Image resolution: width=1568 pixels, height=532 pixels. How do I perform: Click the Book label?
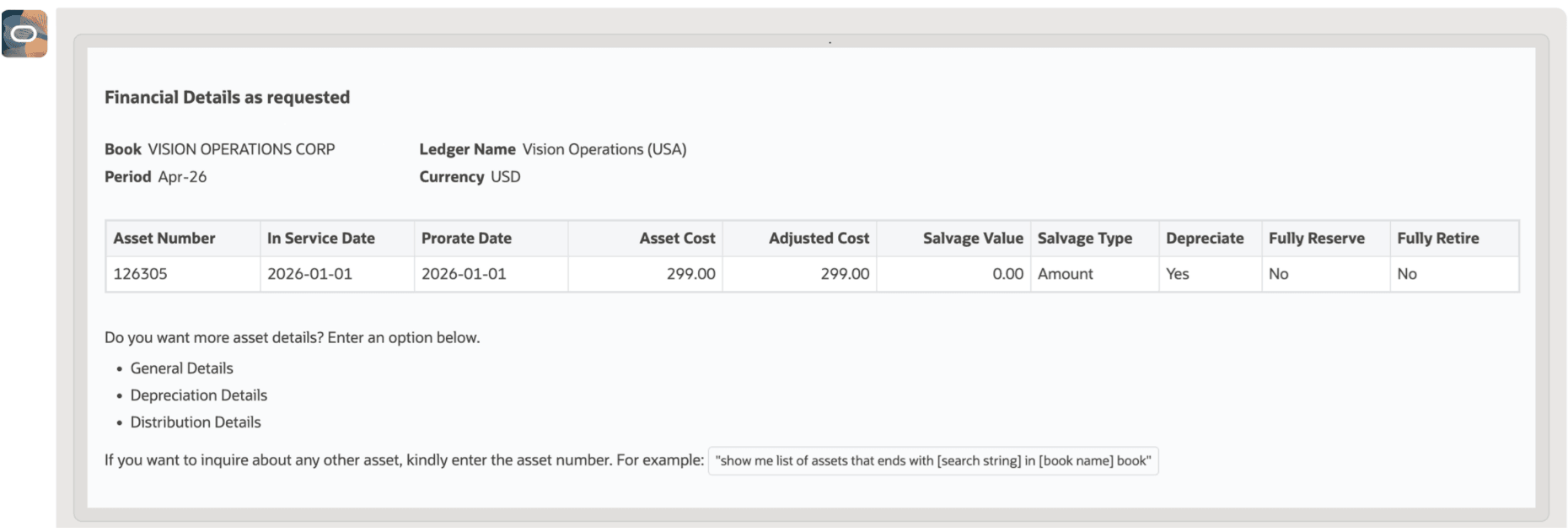[123, 149]
